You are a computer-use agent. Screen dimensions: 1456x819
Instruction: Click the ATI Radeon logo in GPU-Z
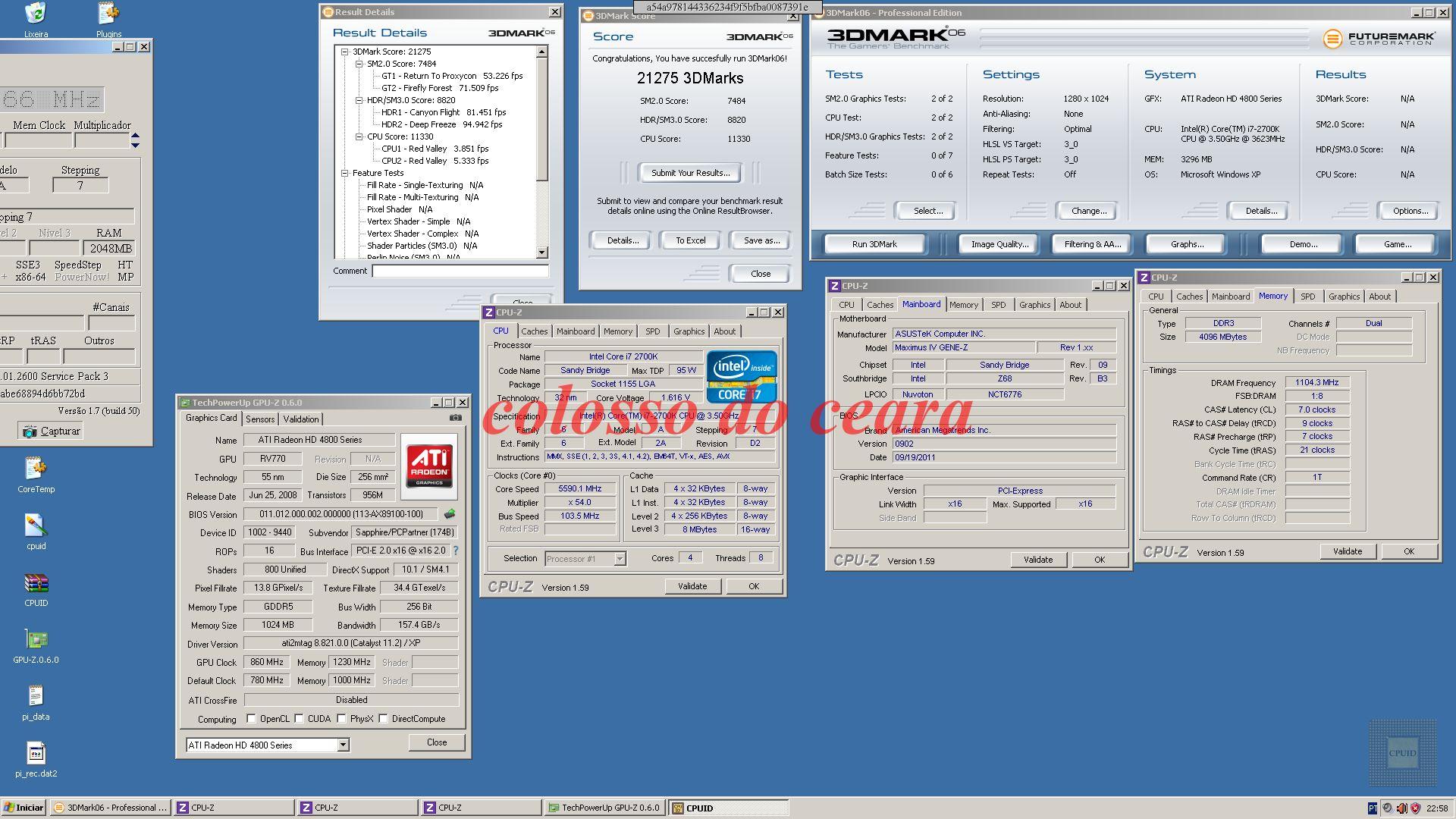429,466
